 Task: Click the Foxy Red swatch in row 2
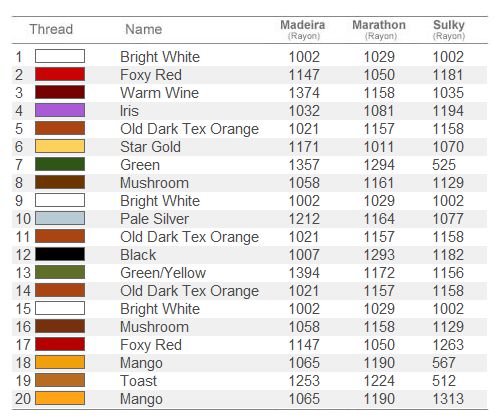point(60,74)
